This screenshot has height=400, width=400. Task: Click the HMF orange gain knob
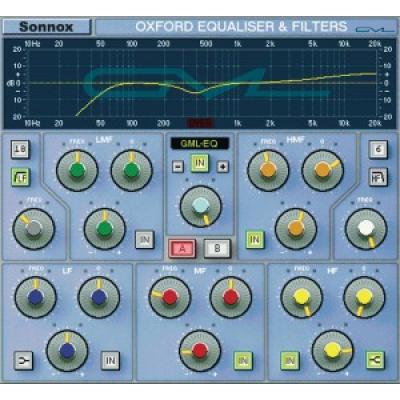tap(296, 229)
